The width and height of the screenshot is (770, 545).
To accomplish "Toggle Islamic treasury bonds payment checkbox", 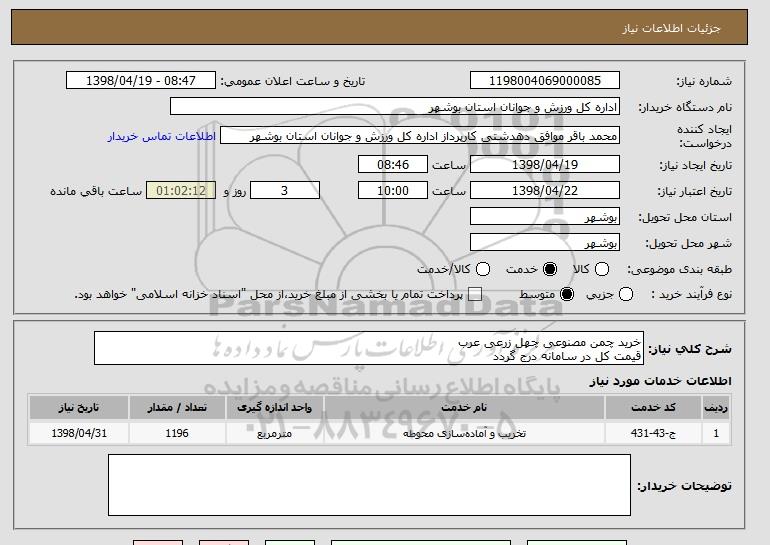I will click(474, 294).
